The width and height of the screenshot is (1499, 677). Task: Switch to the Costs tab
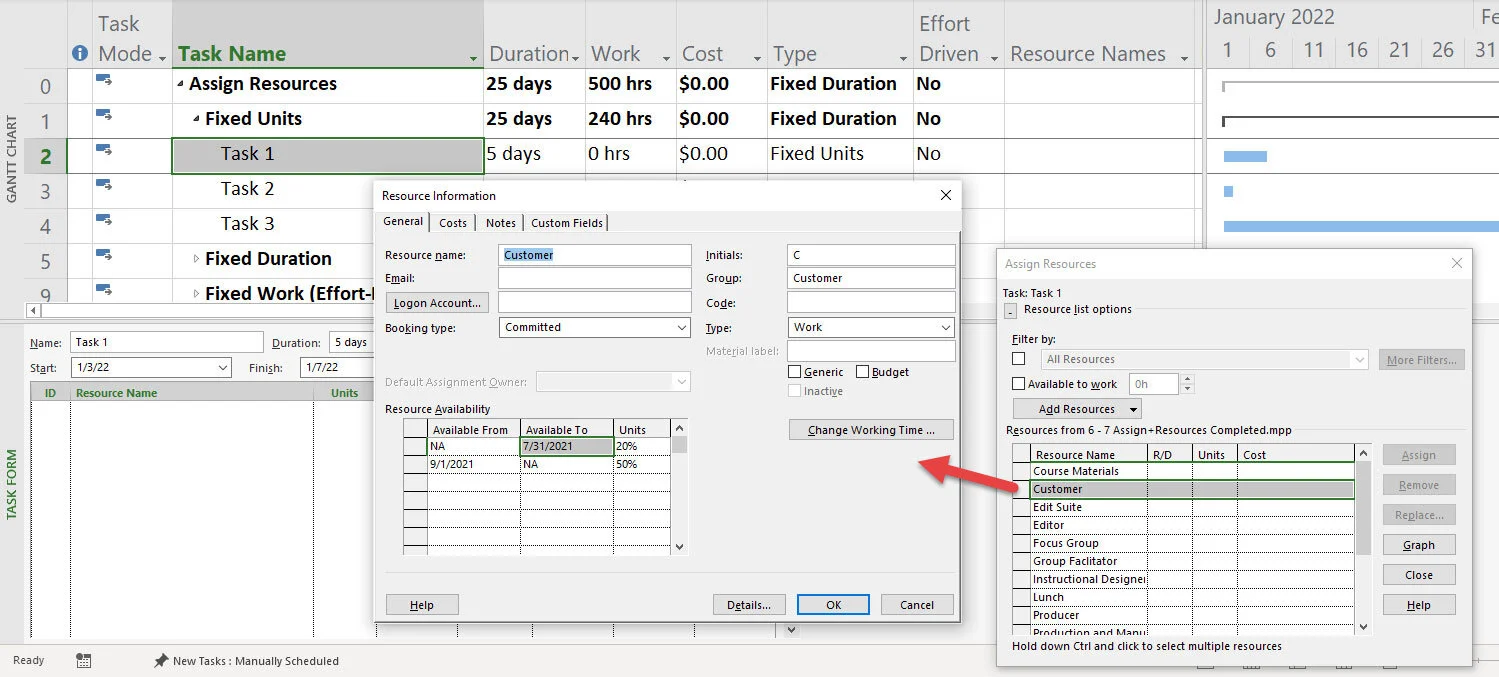click(453, 223)
